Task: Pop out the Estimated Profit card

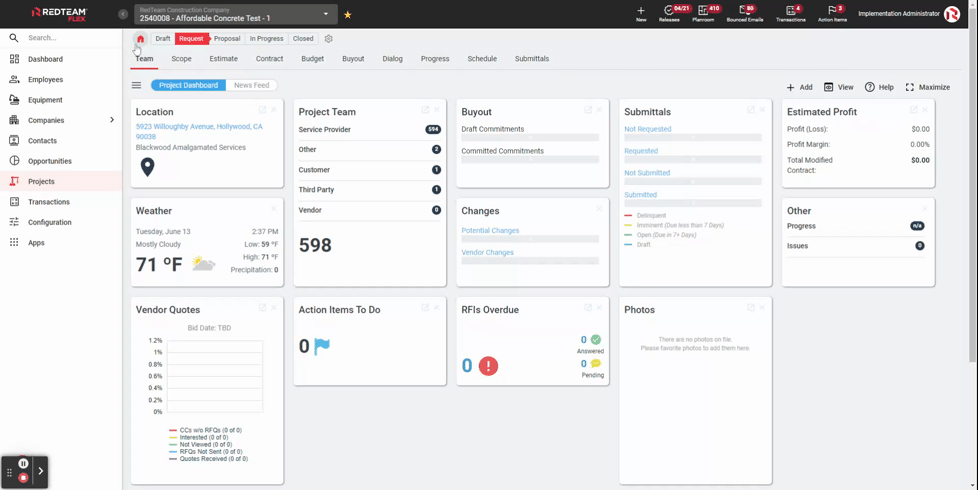Action: [914, 110]
